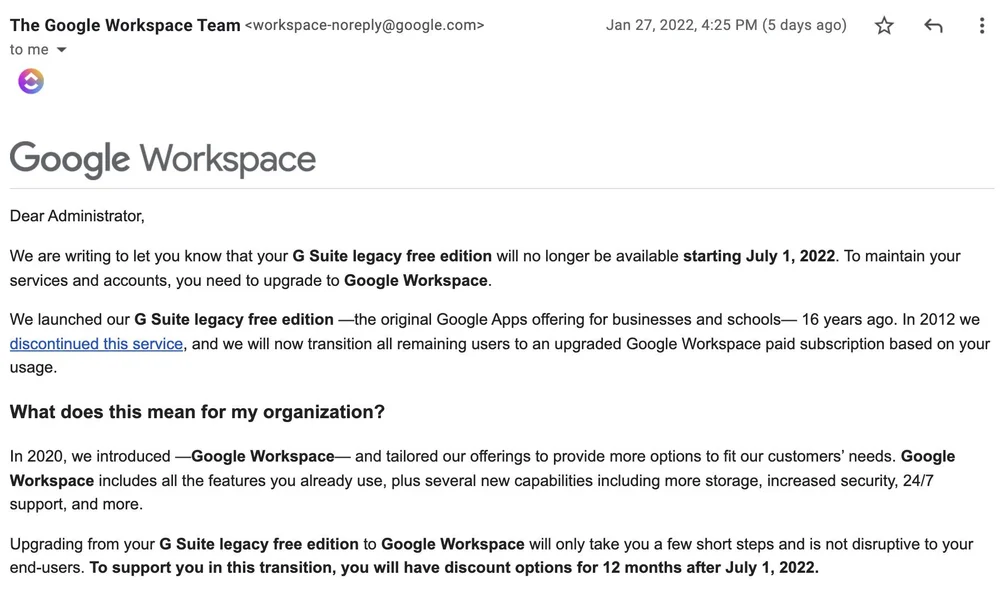Reply using the arrow icon

pos(933,26)
